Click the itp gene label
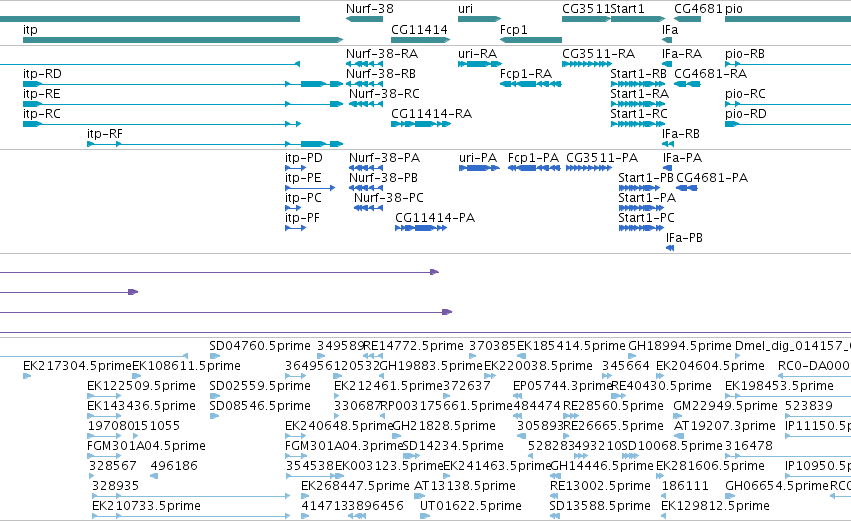The width and height of the screenshot is (851, 521). coord(30,30)
